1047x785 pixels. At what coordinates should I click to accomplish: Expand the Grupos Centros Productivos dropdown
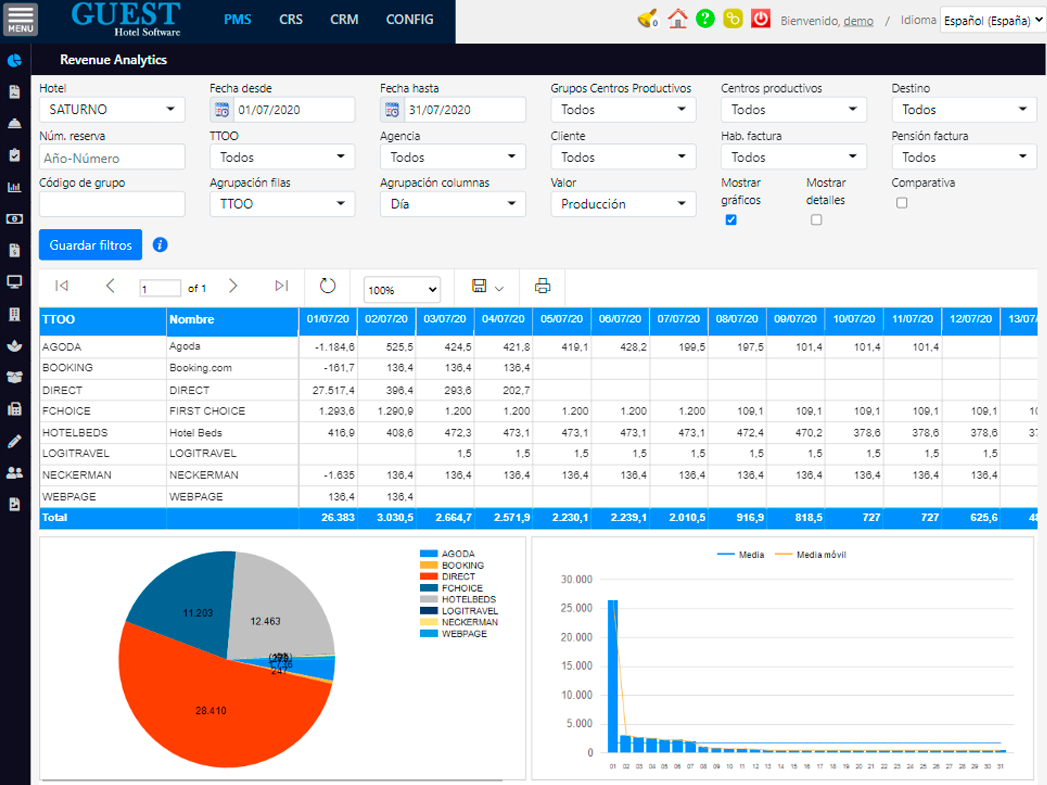[623, 109]
